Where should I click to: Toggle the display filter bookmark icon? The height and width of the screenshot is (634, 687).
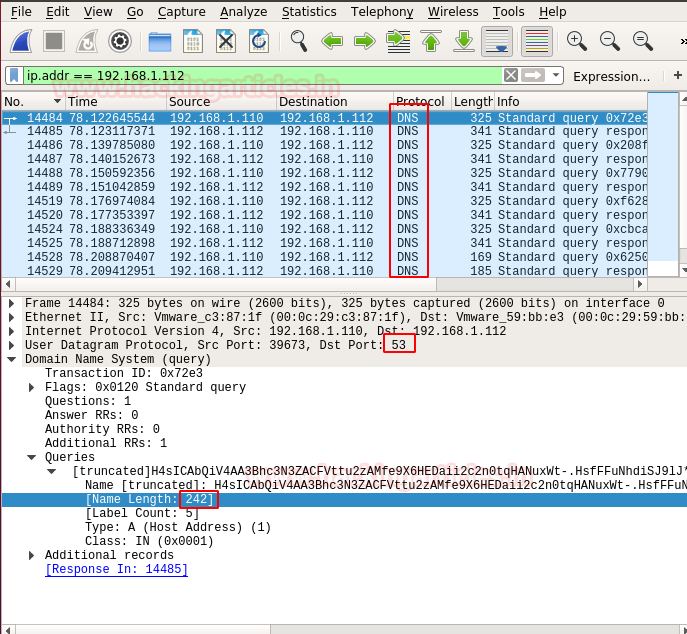pos(13,76)
